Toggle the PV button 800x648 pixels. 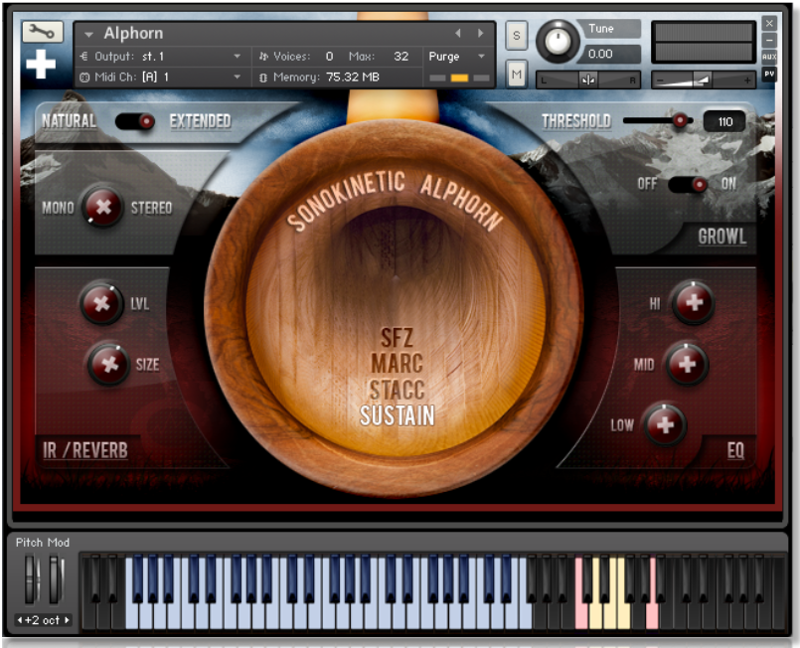tap(769, 74)
